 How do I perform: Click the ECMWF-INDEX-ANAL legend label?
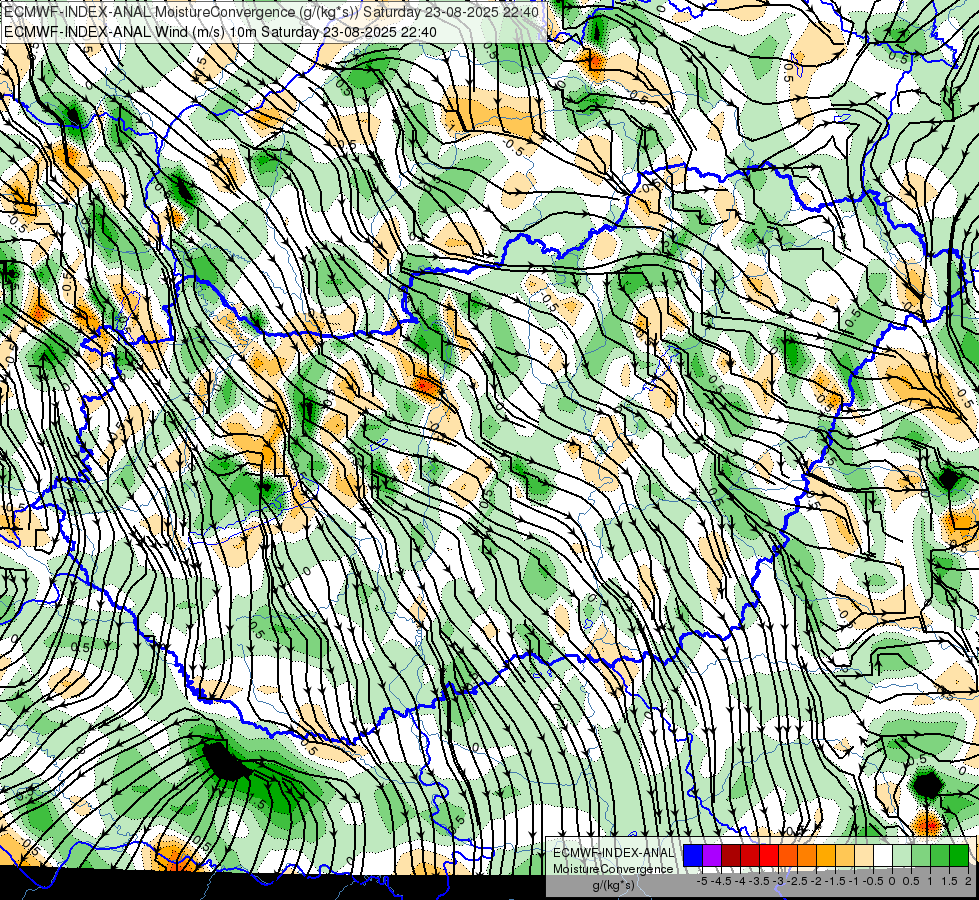pos(614,853)
